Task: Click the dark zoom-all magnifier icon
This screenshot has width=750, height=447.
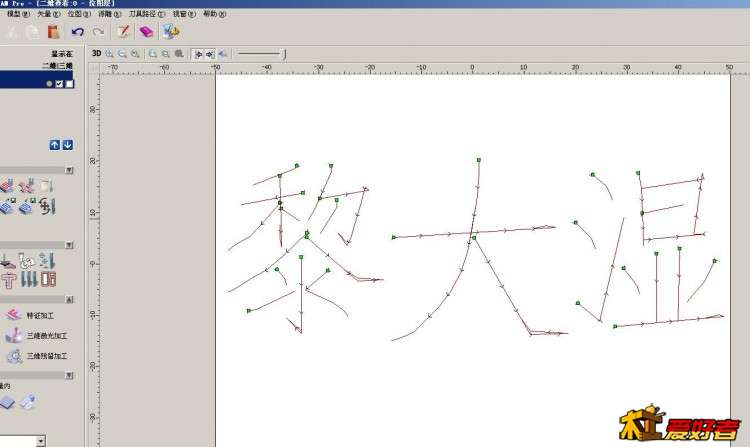Action: 179,54
